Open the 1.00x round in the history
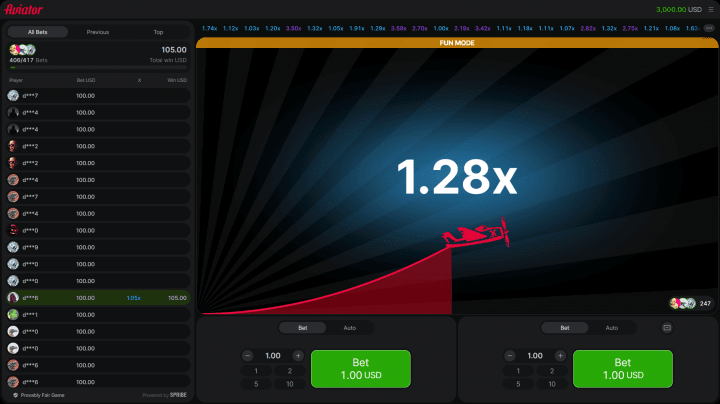Viewport: 720px width, 404px height. [x=441, y=28]
